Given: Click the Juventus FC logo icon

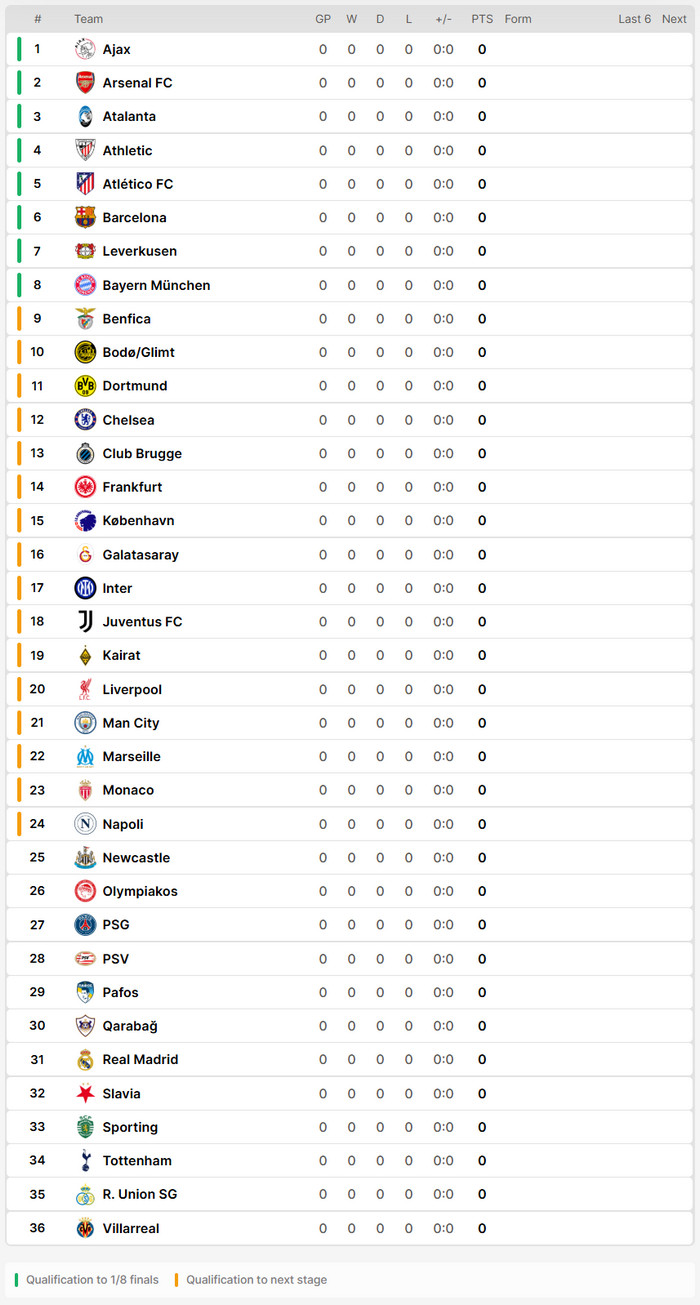Looking at the screenshot, I should point(85,622).
